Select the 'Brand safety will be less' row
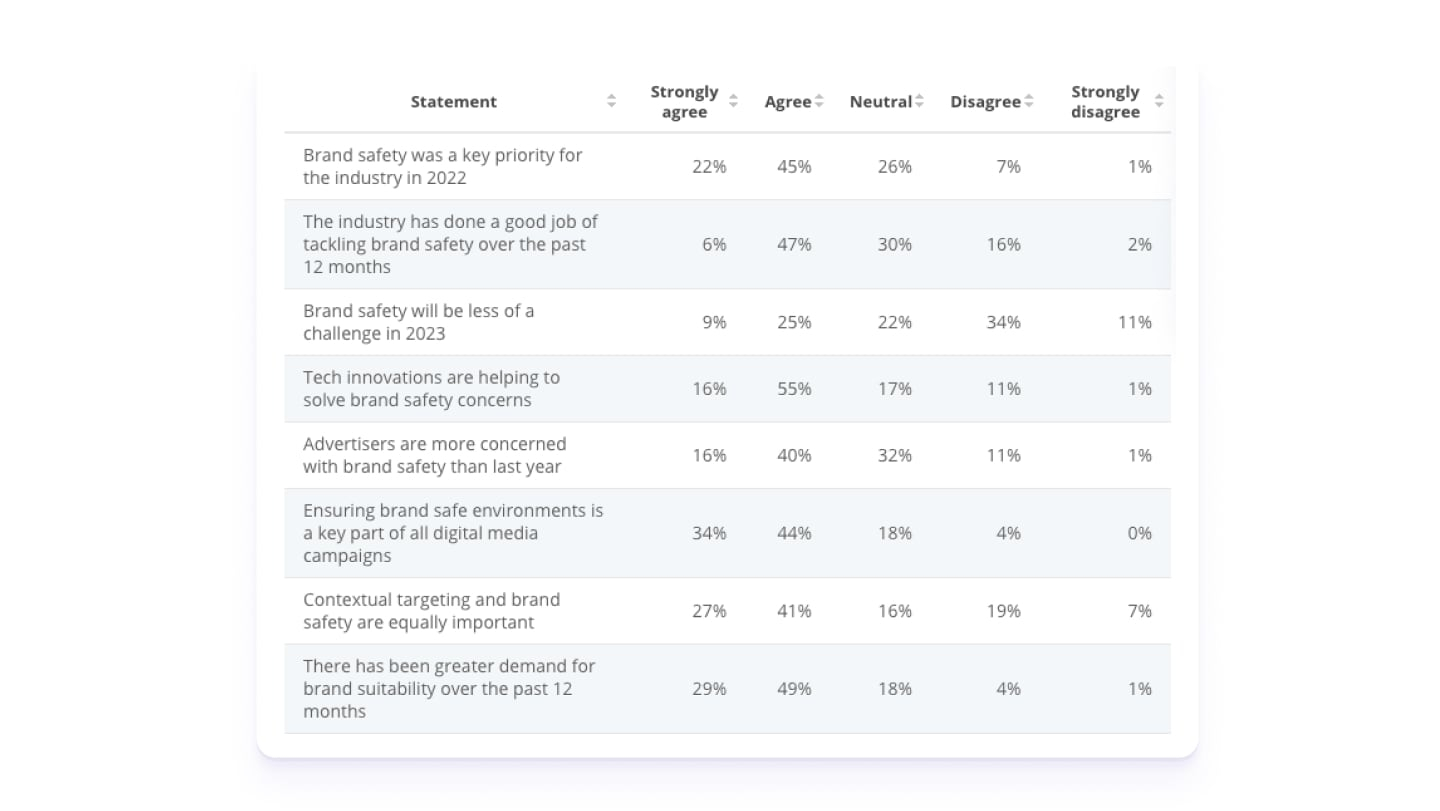 click(x=419, y=322)
